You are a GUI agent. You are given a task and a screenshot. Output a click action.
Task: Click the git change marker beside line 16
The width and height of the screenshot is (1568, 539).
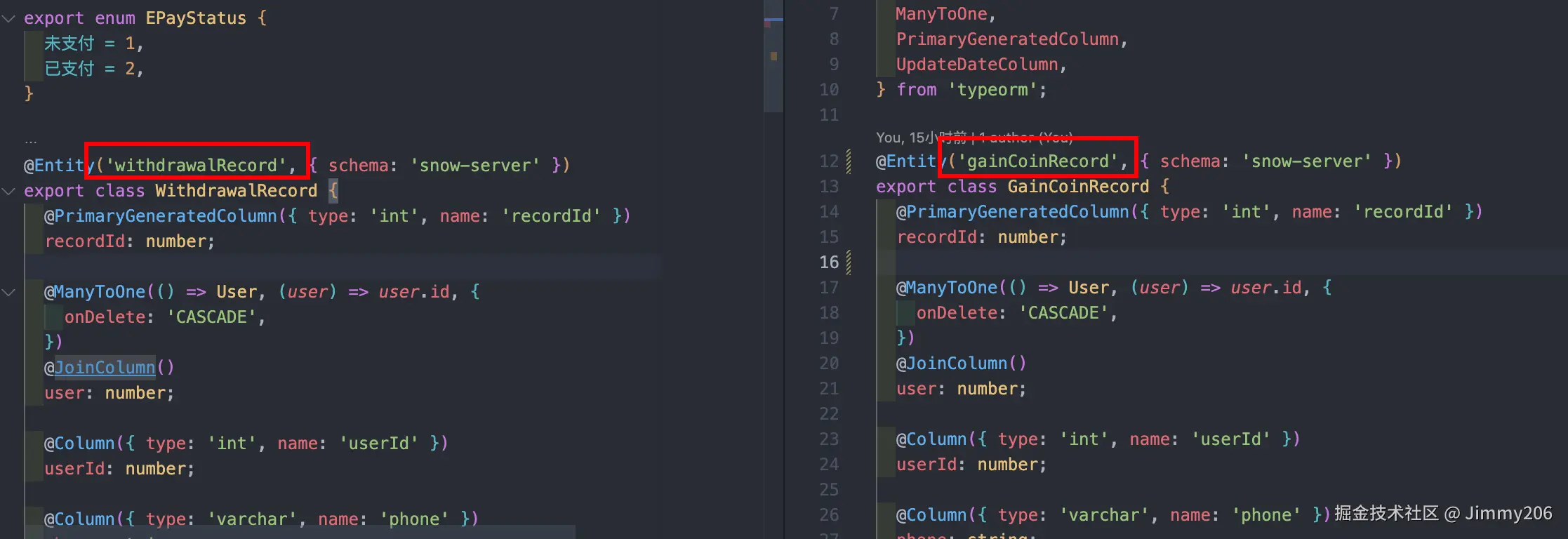coord(849,262)
